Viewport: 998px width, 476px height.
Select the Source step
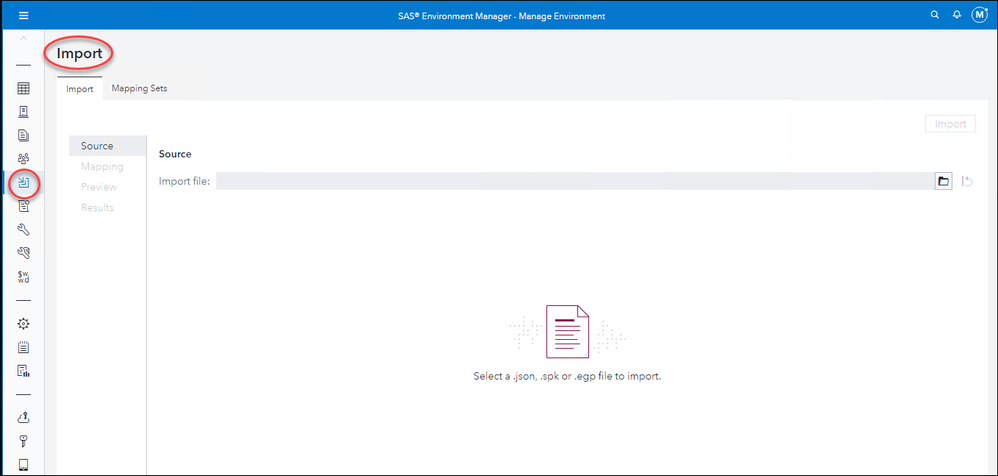coord(108,146)
